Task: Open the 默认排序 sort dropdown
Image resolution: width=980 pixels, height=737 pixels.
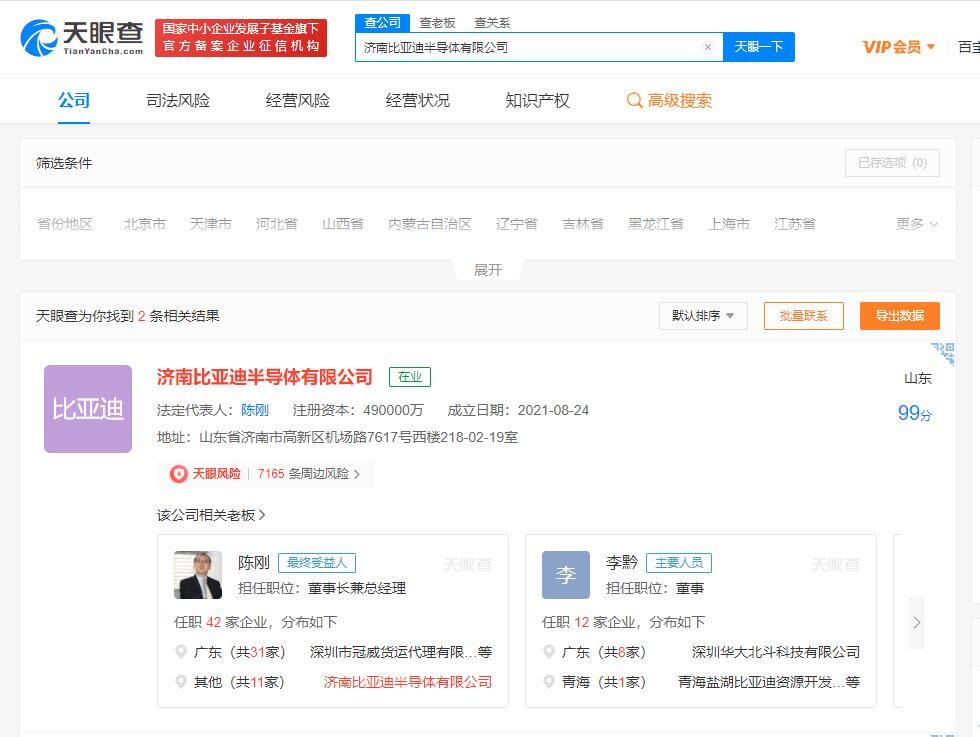Action: (x=703, y=315)
